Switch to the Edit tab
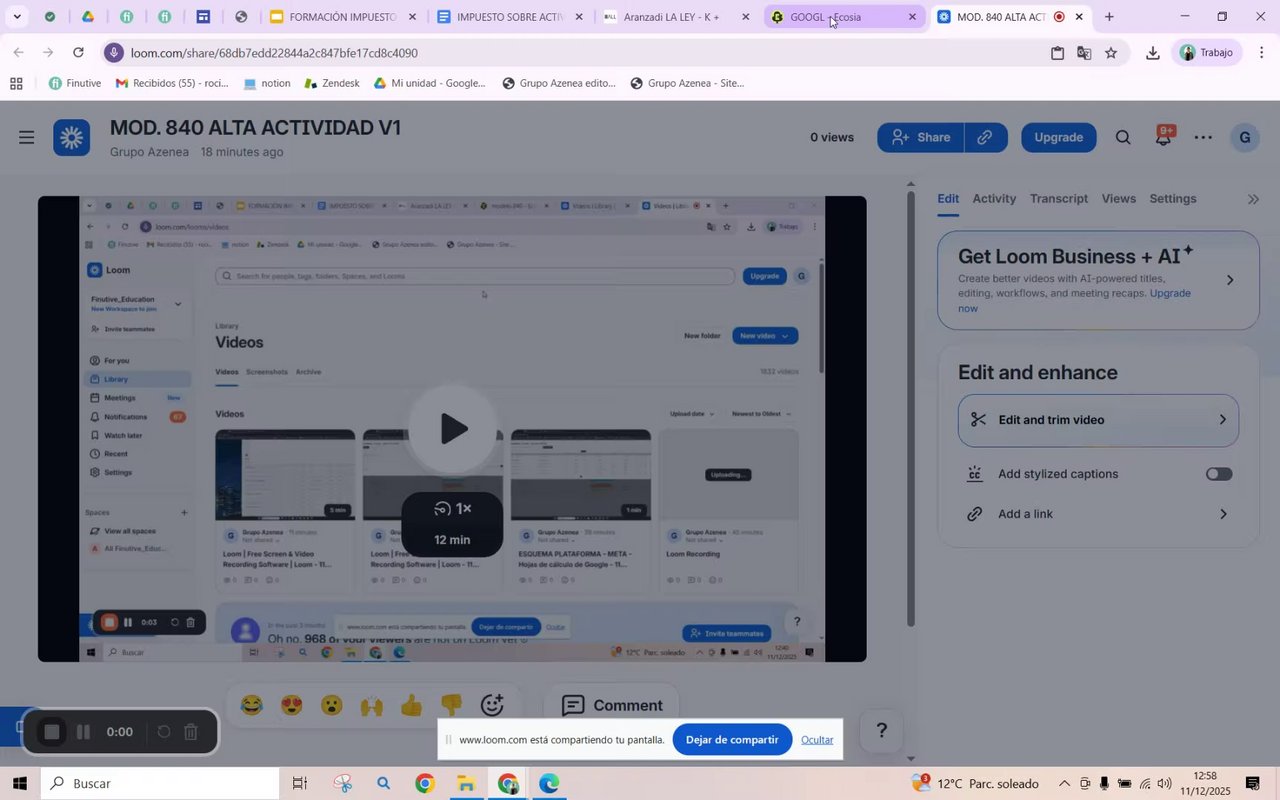This screenshot has height=800, width=1280. tap(948, 199)
